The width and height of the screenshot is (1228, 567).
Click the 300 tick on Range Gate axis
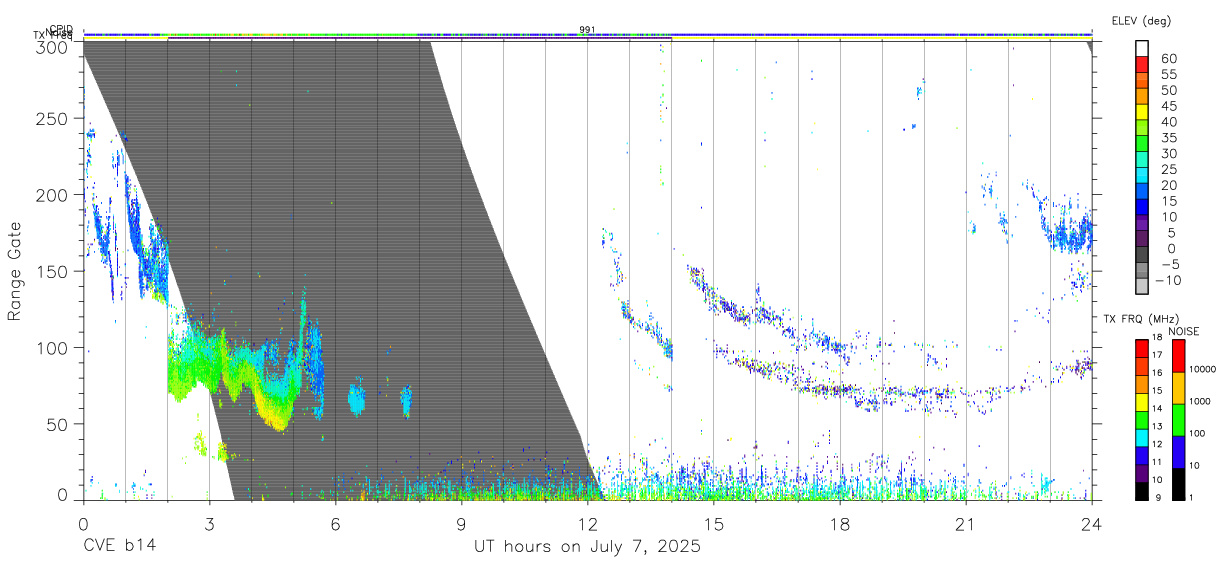click(x=52, y=46)
